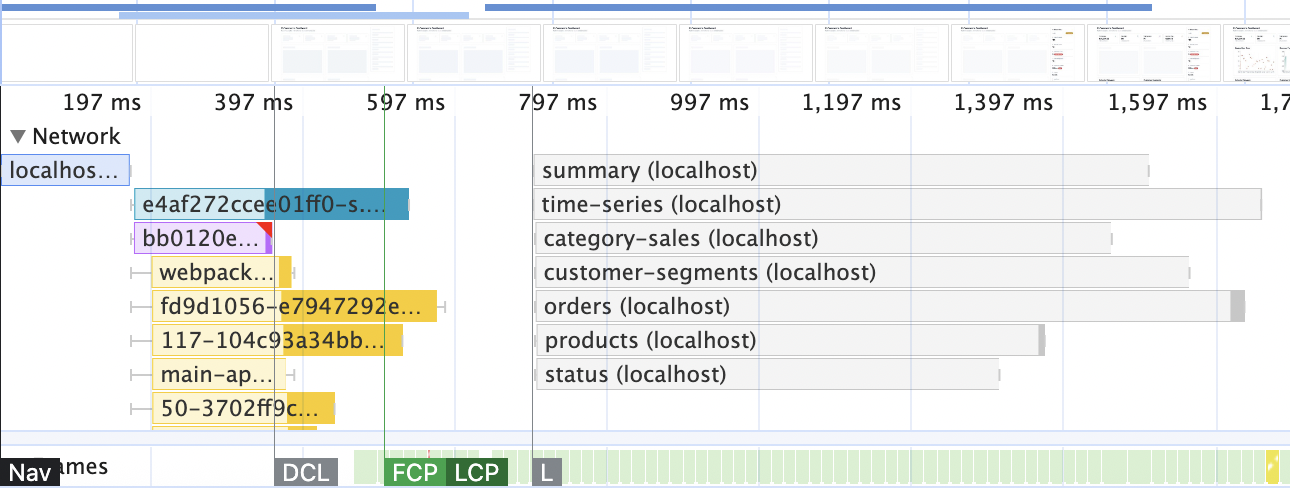Click the first blank filmstrip screenshot thumbnail
1290x488 pixels.
(x=67, y=53)
